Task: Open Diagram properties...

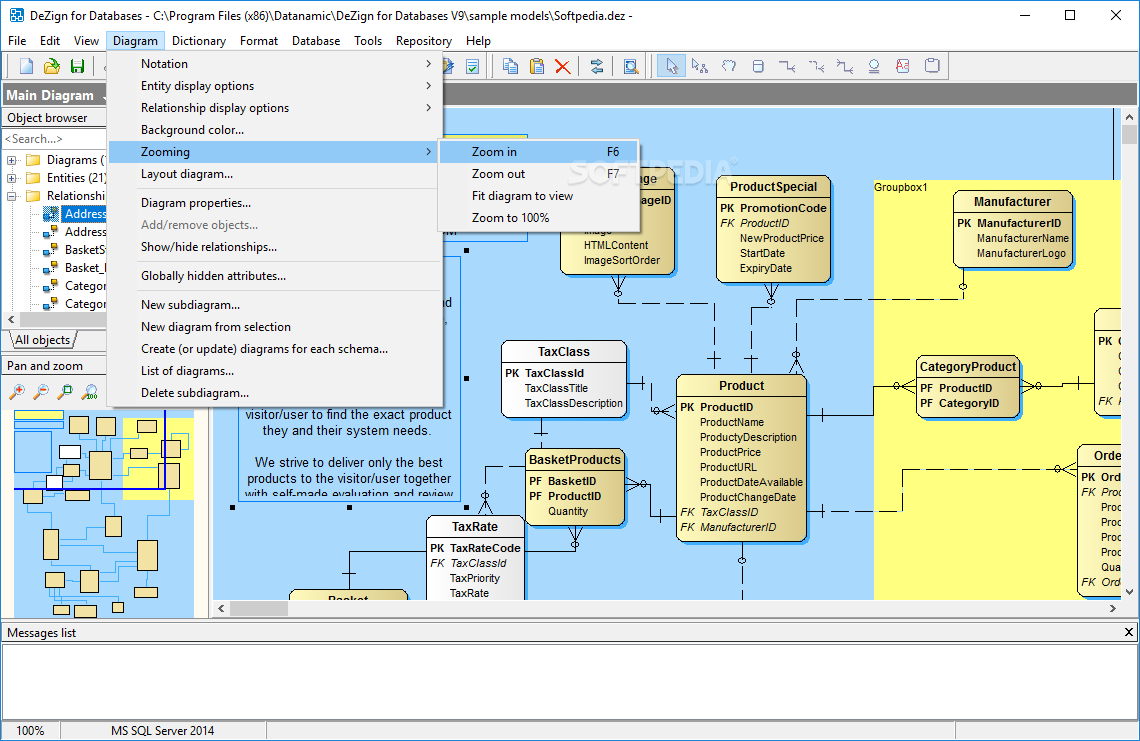Action: click(275, 203)
